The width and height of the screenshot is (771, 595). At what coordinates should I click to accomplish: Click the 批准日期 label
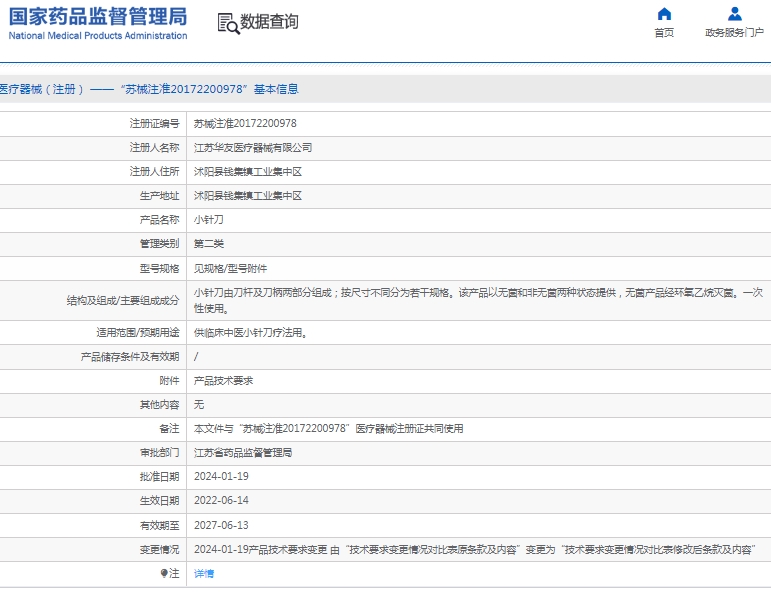pyautogui.click(x=159, y=476)
